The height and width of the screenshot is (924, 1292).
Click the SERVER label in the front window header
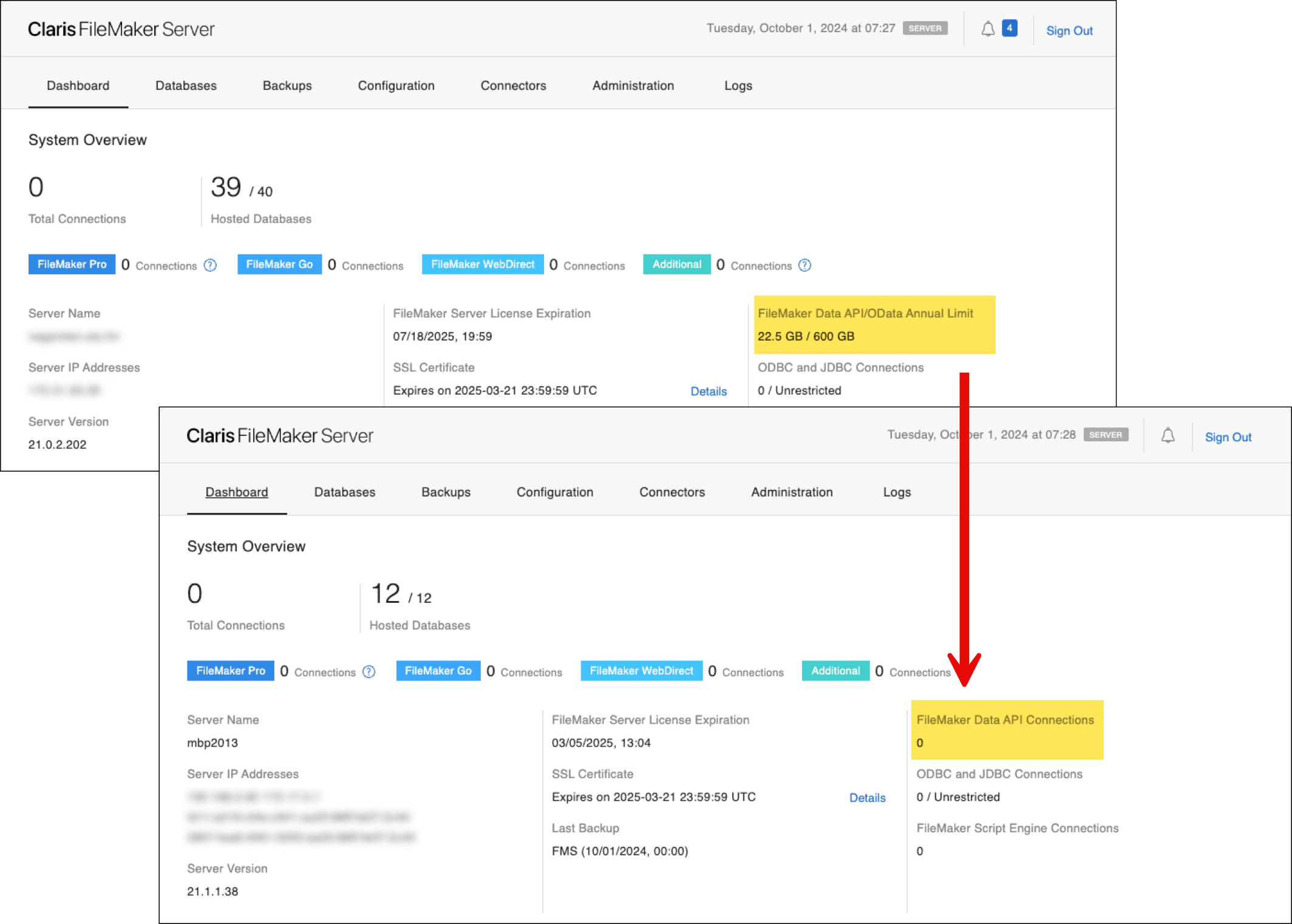[x=1106, y=435]
